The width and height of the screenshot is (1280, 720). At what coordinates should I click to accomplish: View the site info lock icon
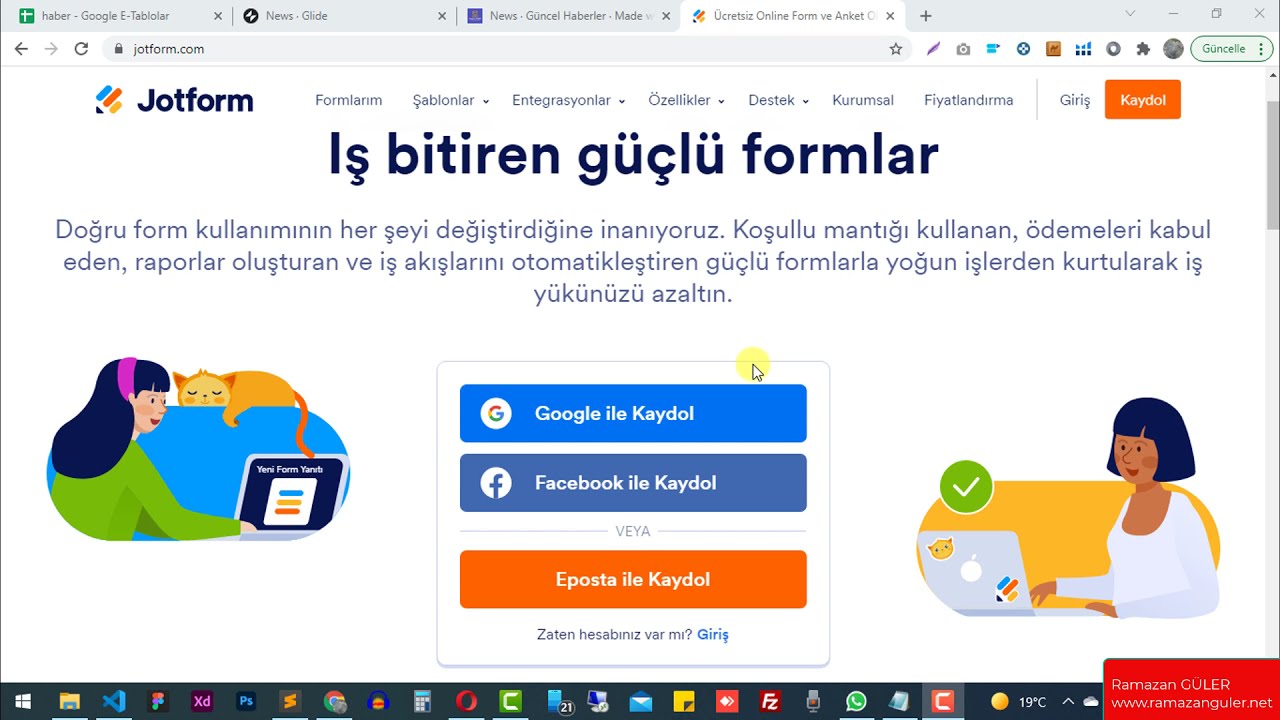click(x=119, y=49)
